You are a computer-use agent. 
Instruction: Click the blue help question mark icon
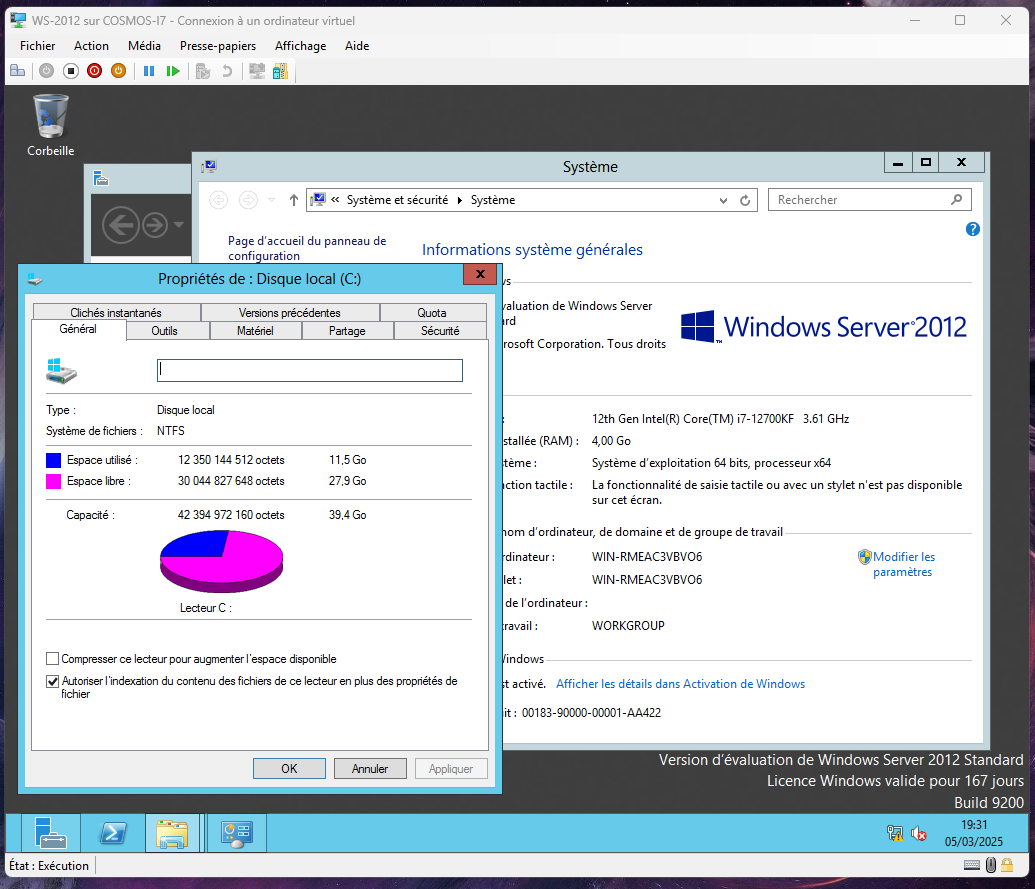972,229
